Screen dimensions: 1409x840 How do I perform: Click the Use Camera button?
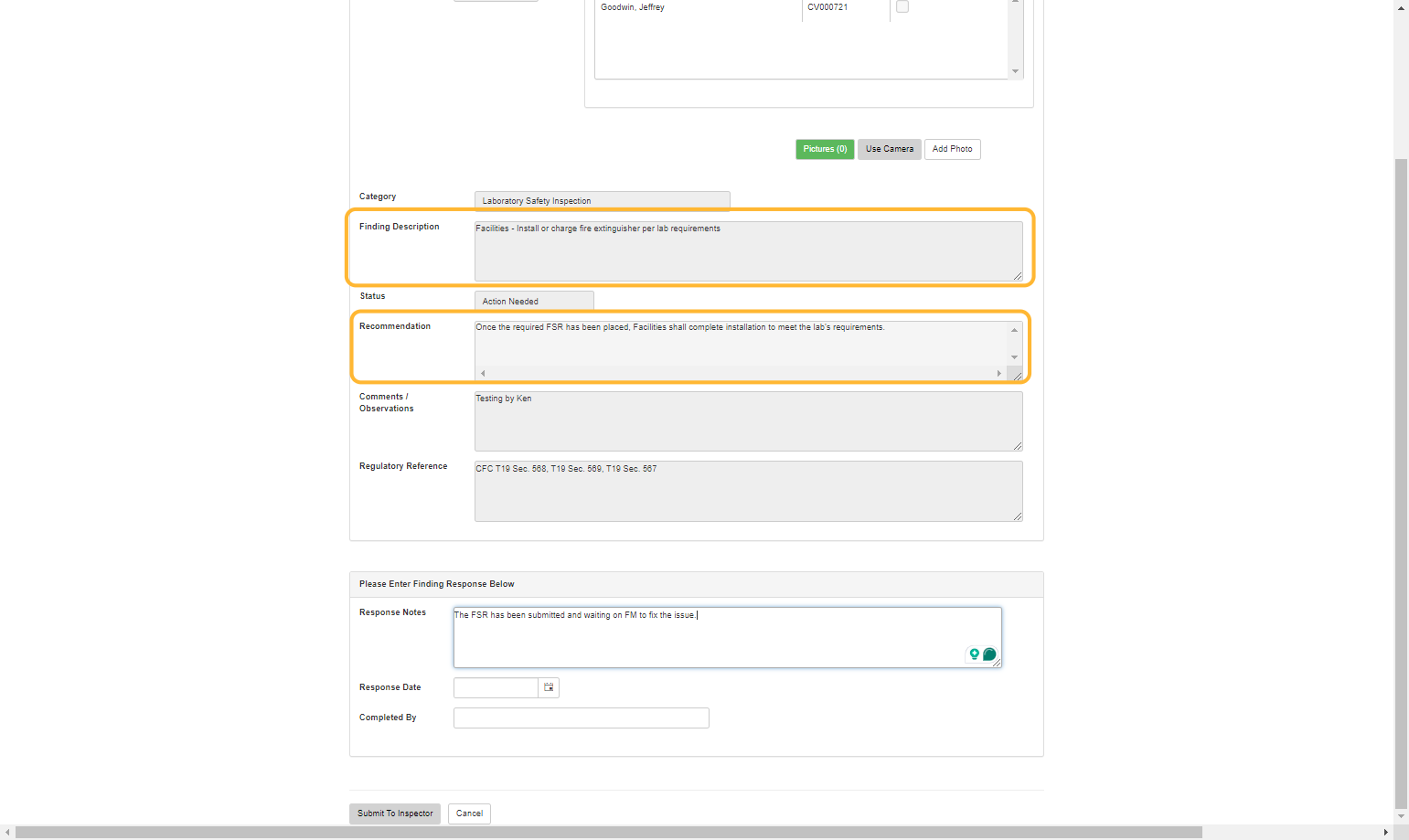click(x=890, y=149)
